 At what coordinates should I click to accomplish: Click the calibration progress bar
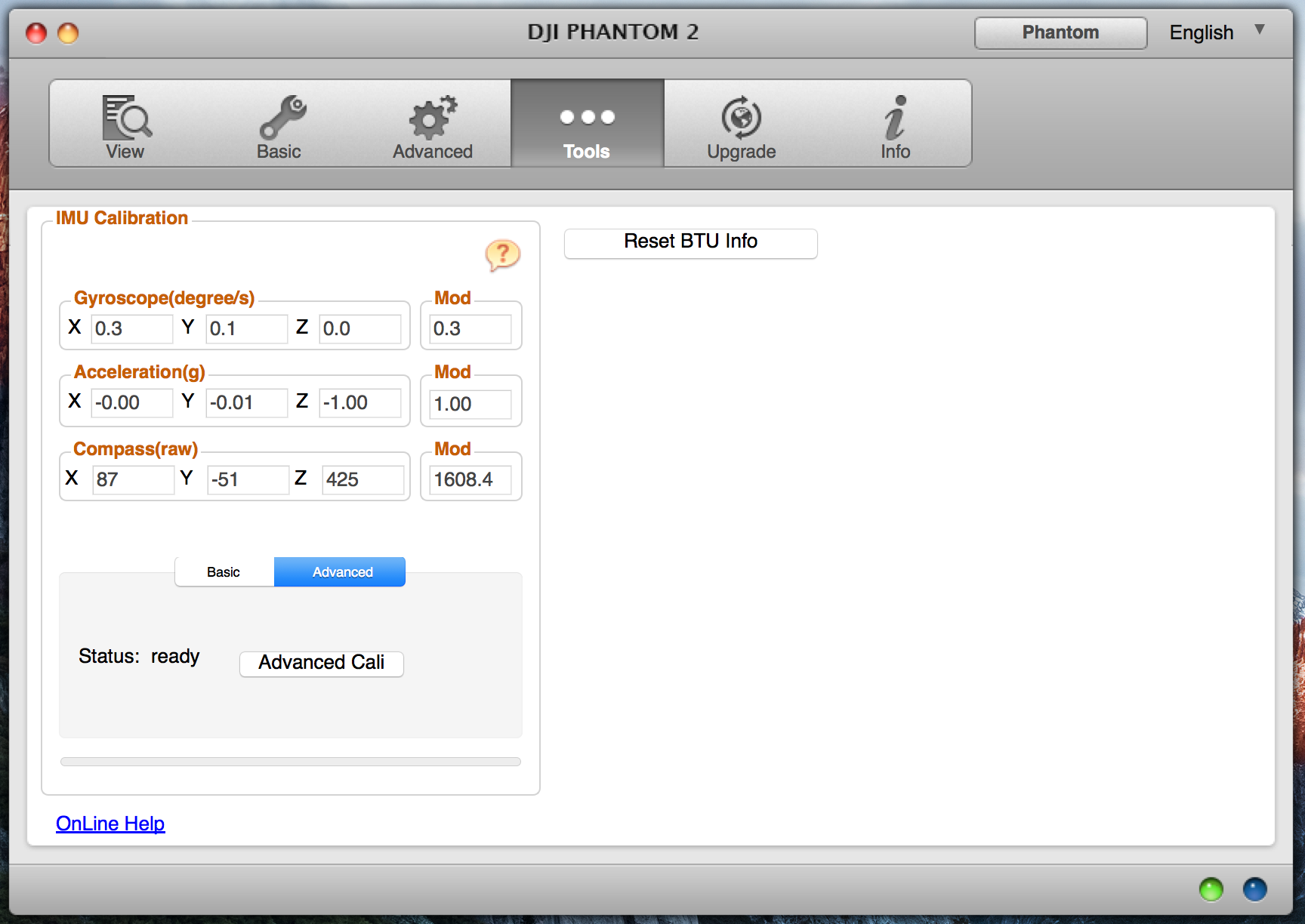[x=291, y=762]
